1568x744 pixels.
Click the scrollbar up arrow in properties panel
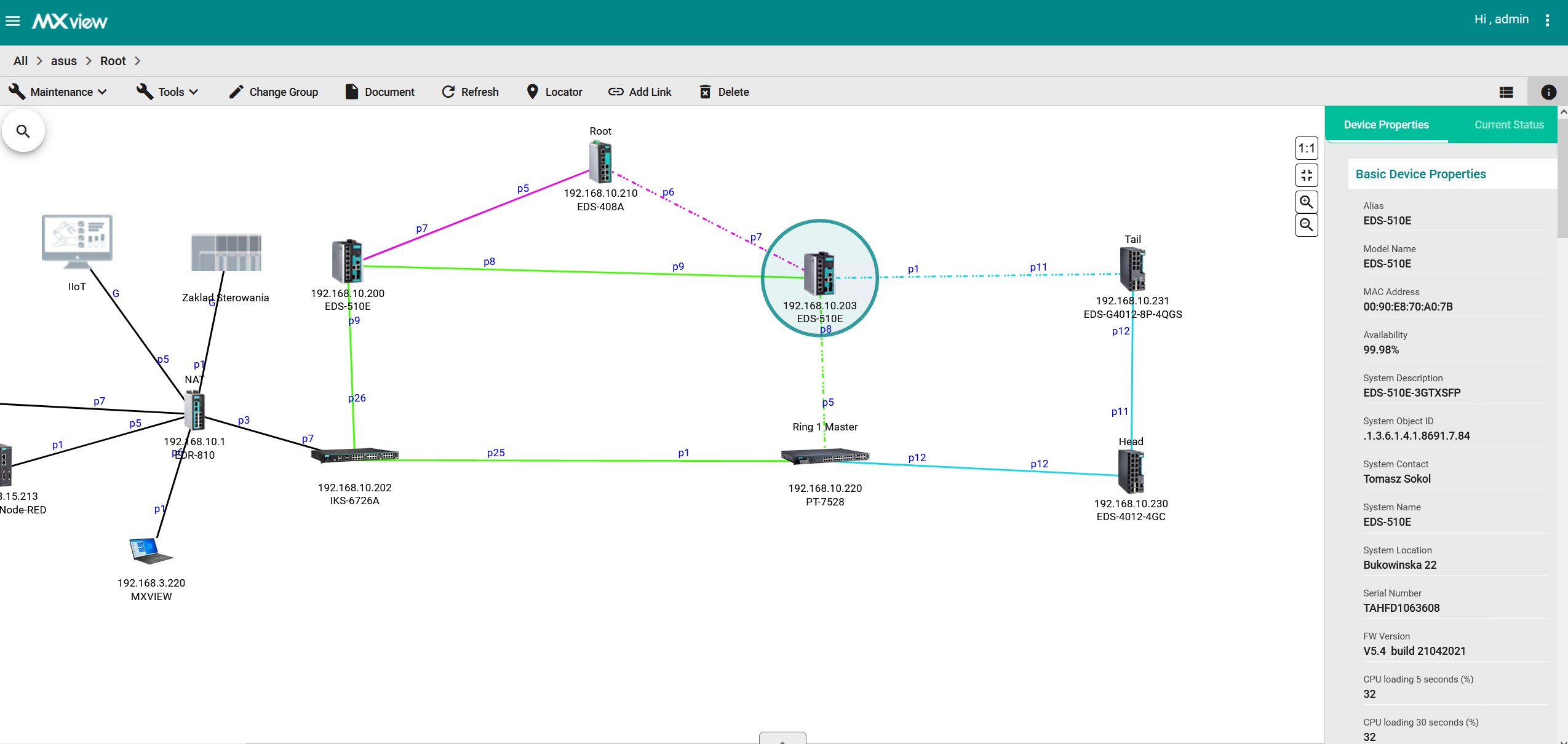tap(1562, 112)
